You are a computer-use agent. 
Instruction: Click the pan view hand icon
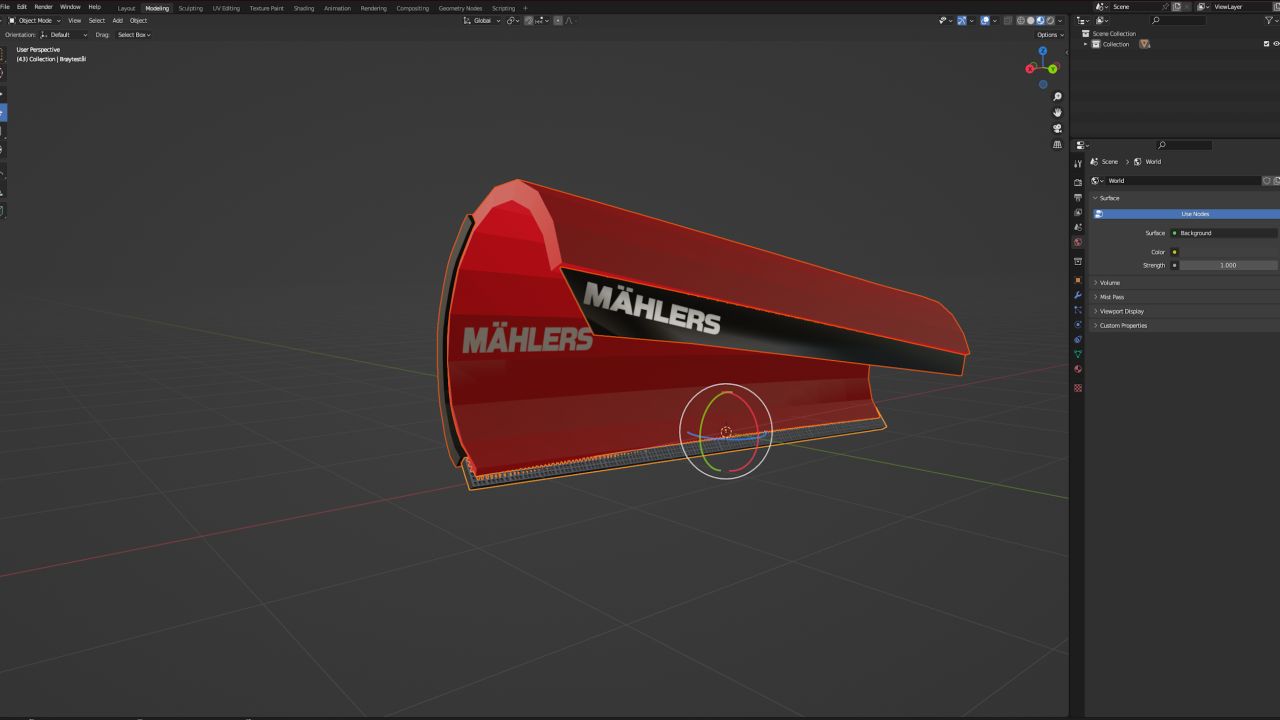pos(1057,113)
